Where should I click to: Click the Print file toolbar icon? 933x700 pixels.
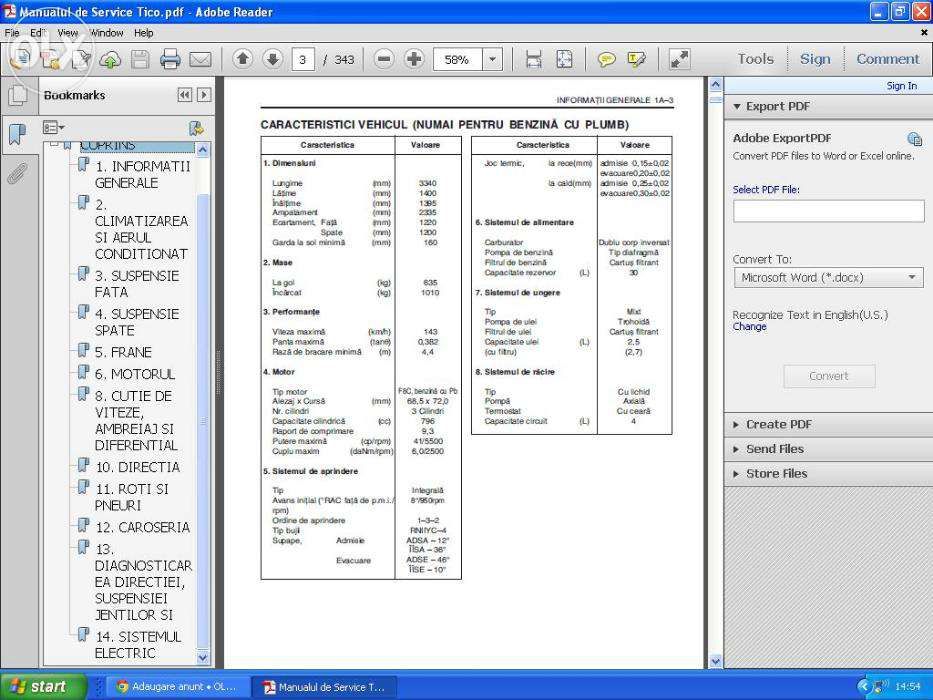[x=170, y=59]
